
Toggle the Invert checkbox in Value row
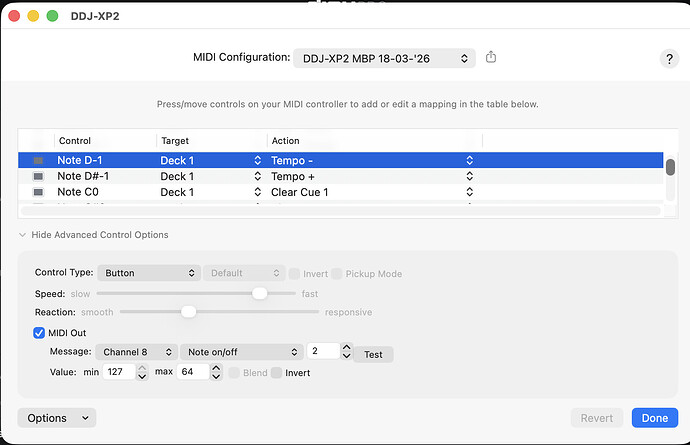pos(276,373)
